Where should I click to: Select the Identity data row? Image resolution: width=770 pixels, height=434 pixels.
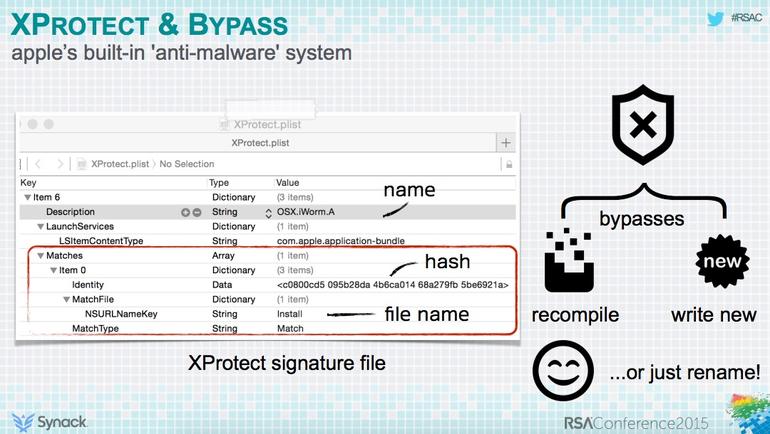(269, 285)
